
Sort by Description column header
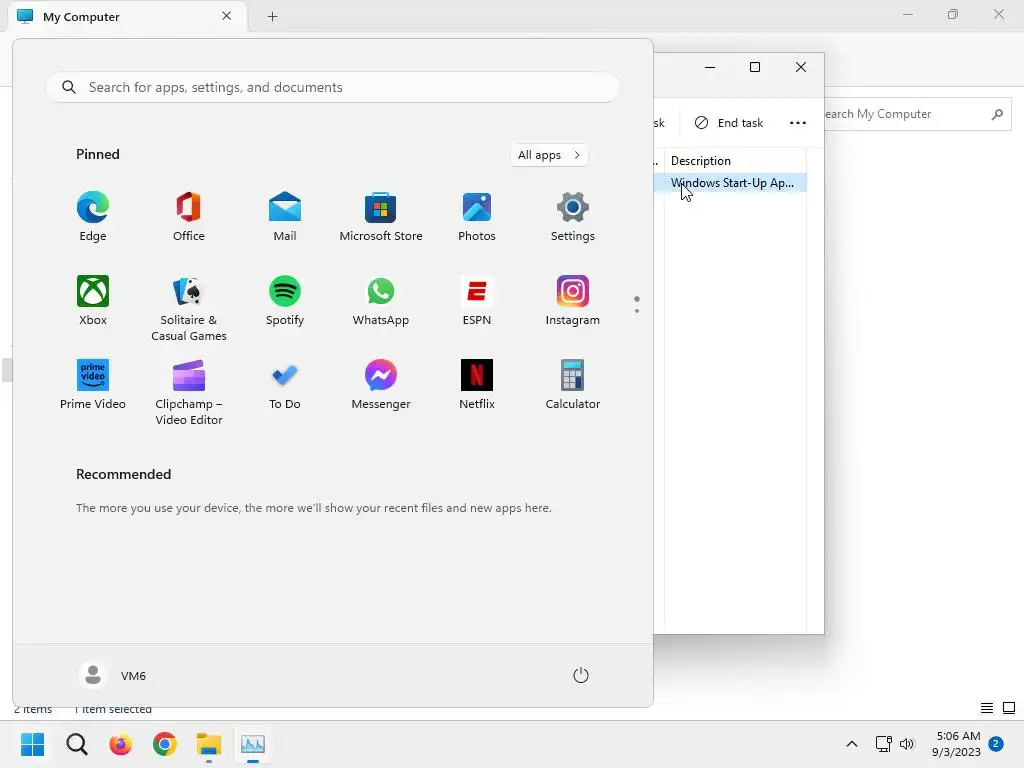click(x=735, y=161)
